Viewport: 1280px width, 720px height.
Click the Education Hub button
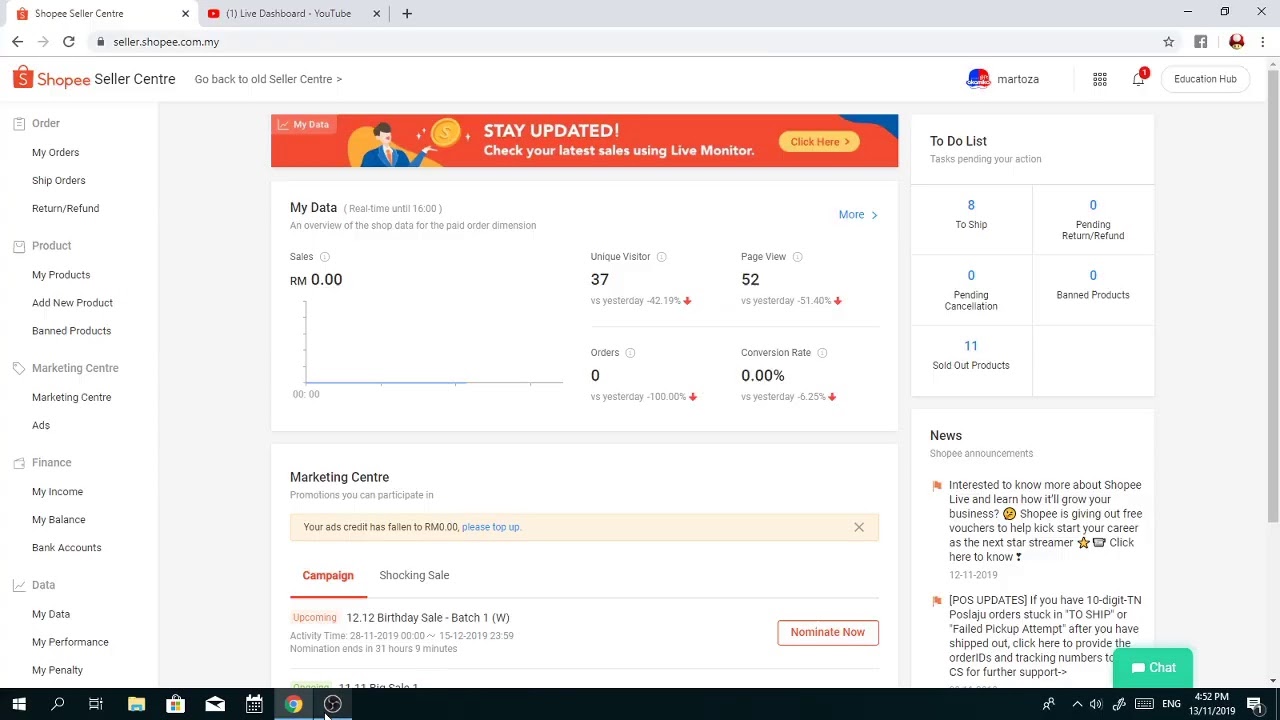(x=1205, y=79)
